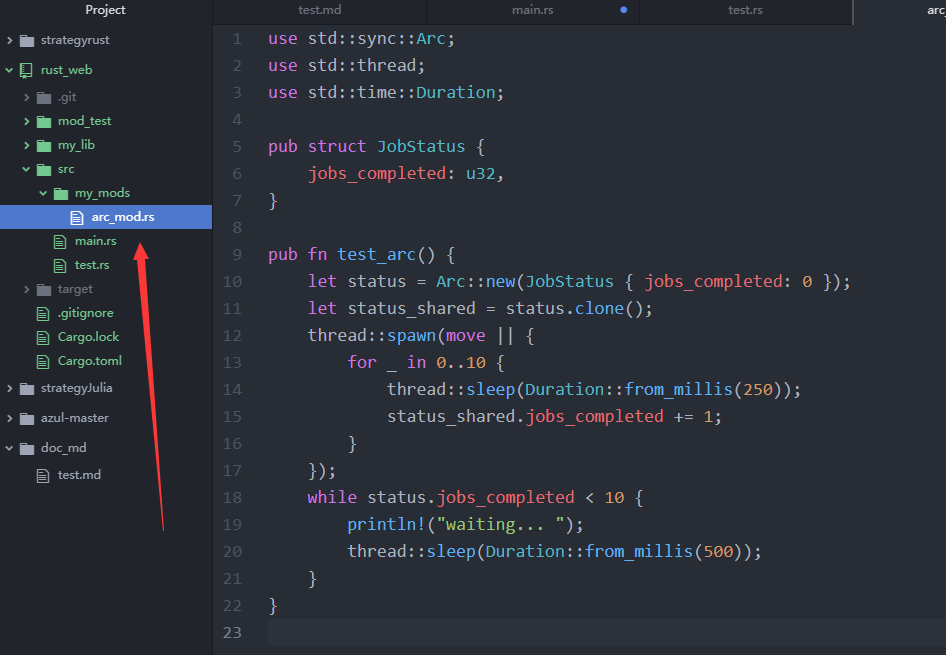
Task: Click line number 10 in the gutter
Action: pos(232,281)
